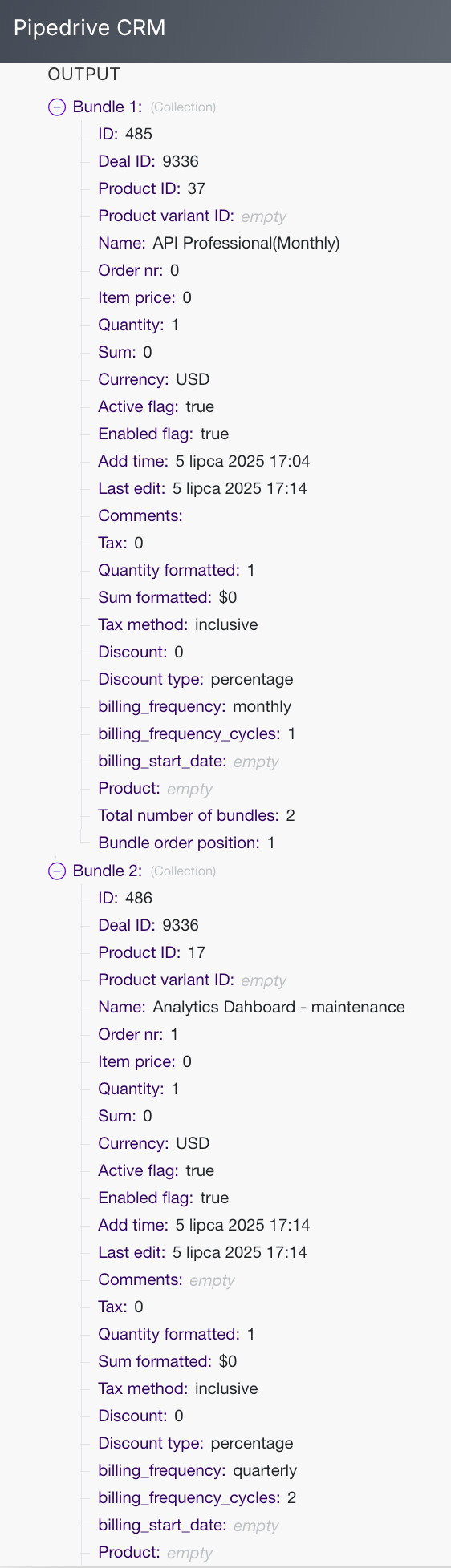451x1568 pixels.
Task: Click the Pipedrive CRM header title
Action: tap(90, 28)
